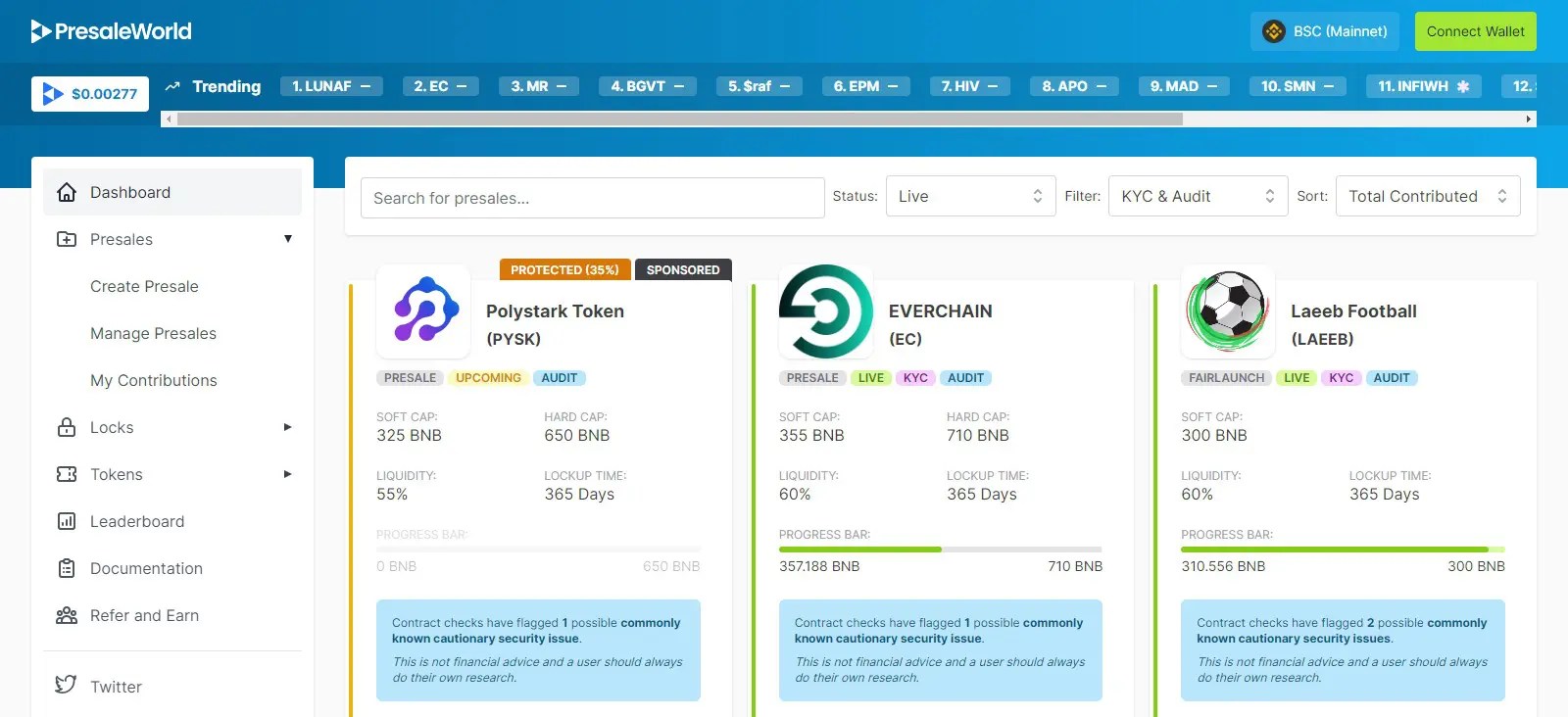Click trending token 9. MAD
This screenshot has height=717, width=1568.
pyautogui.click(x=1184, y=86)
